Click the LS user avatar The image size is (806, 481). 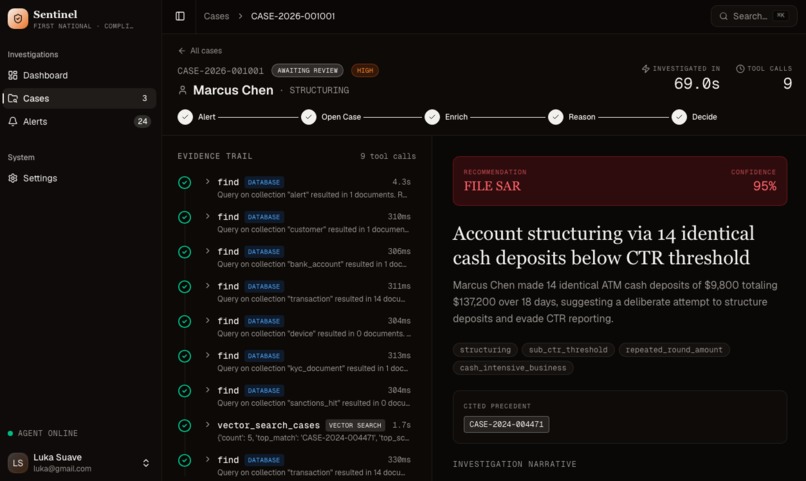[18, 462]
